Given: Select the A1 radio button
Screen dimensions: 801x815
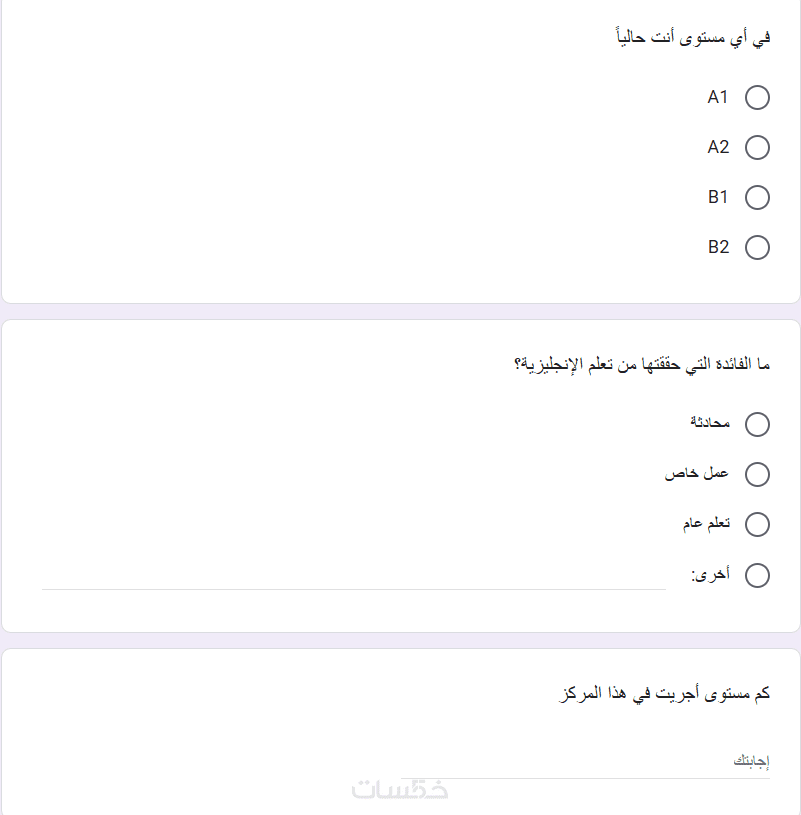Looking at the screenshot, I should 757,97.
